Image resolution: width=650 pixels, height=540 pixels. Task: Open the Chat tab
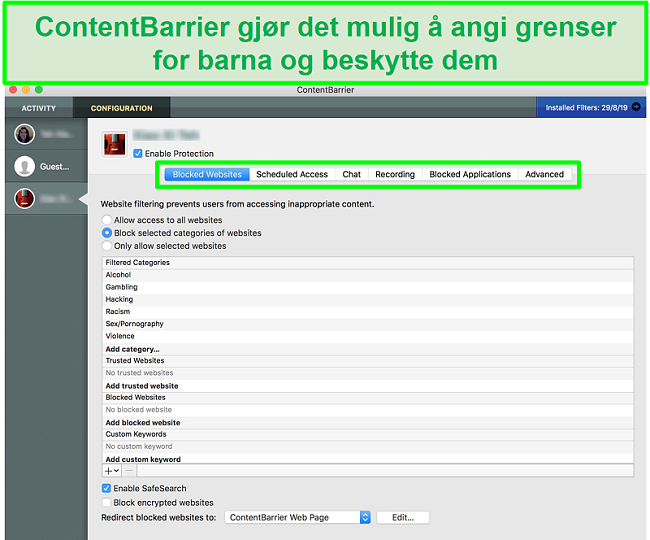click(352, 174)
